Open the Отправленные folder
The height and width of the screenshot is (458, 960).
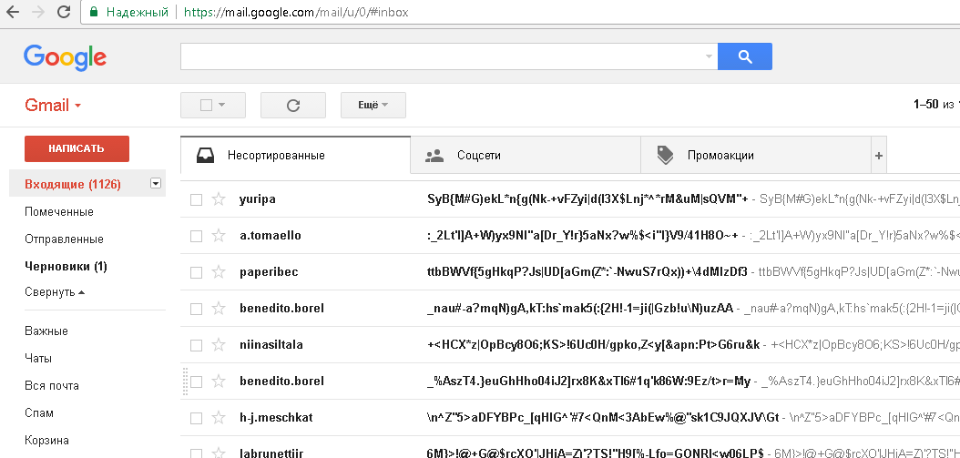point(64,239)
